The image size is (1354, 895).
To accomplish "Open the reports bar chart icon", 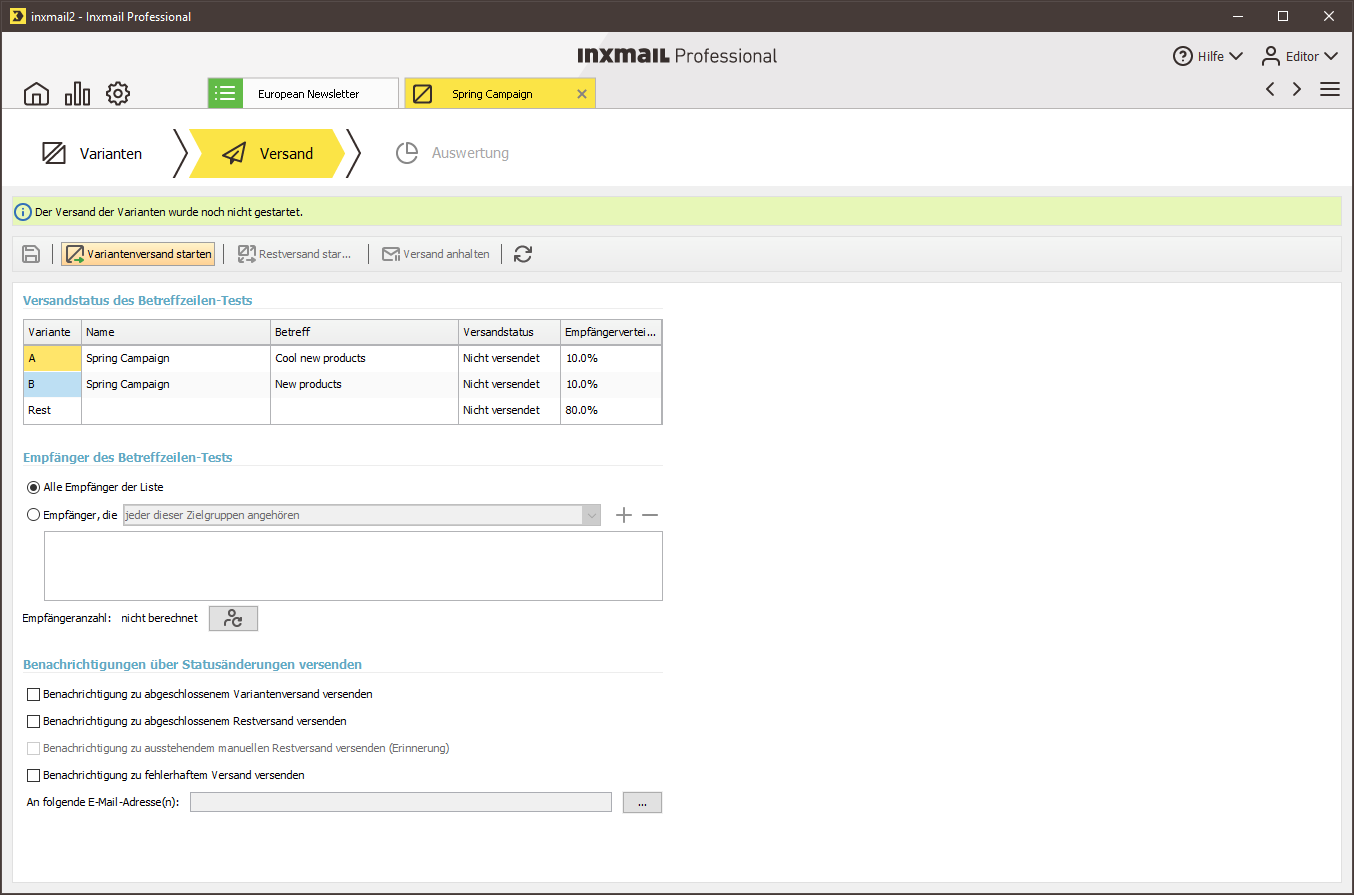I will click(77, 94).
